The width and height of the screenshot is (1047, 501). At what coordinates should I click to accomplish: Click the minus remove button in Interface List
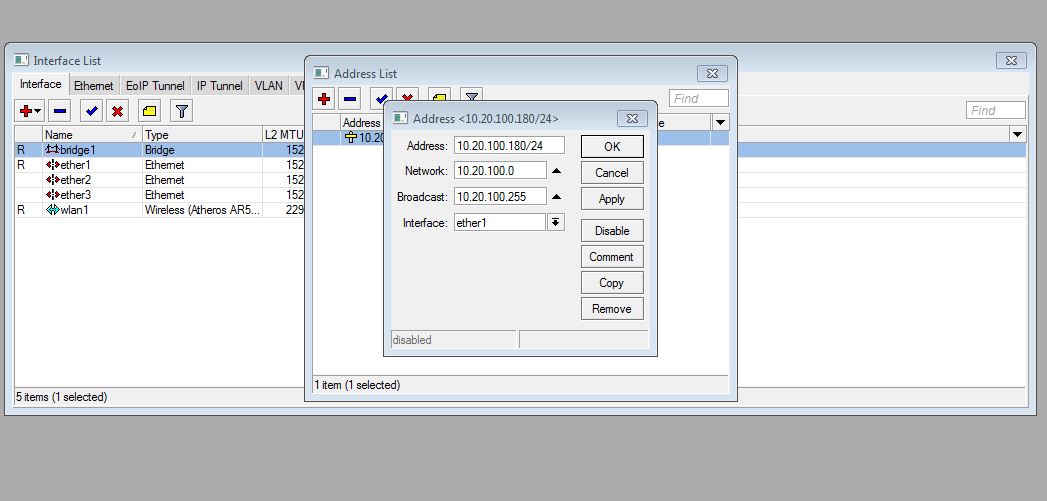pyautogui.click(x=59, y=111)
